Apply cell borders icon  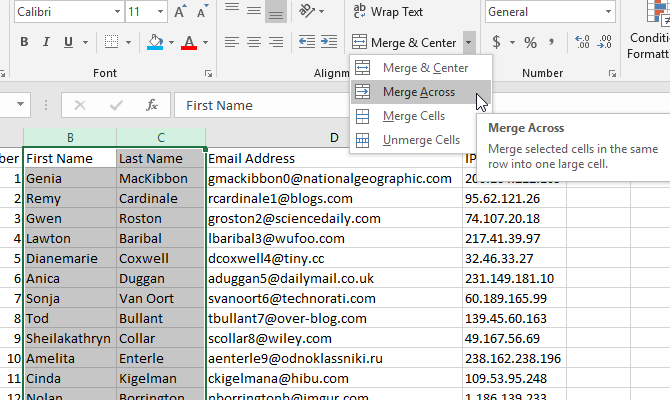[112, 42]
